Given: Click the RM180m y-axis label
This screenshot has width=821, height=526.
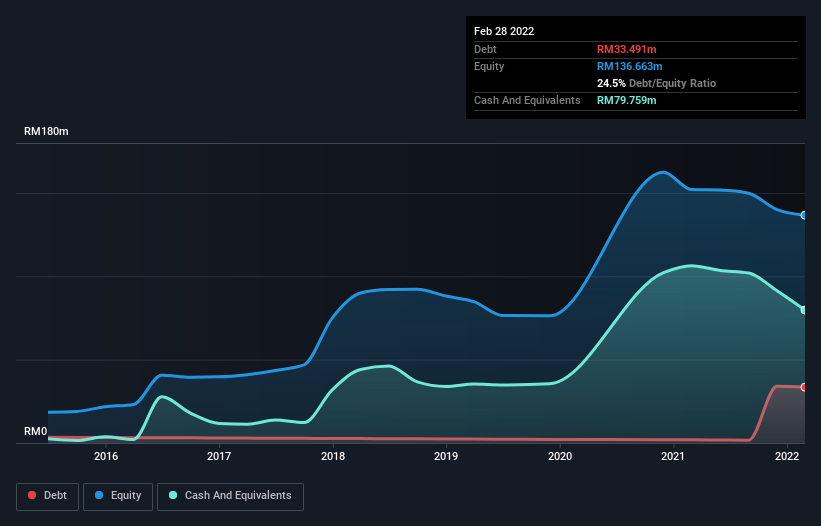Looking at the screenshot, I should [x=46, y=131].
